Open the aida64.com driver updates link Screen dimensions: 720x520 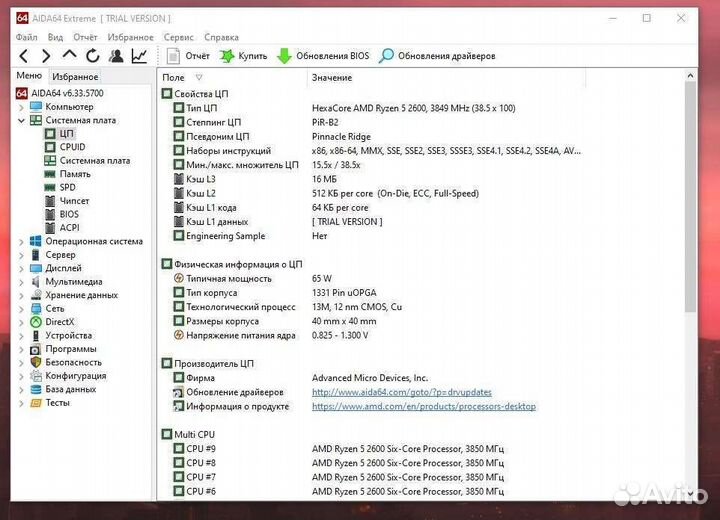402,393
